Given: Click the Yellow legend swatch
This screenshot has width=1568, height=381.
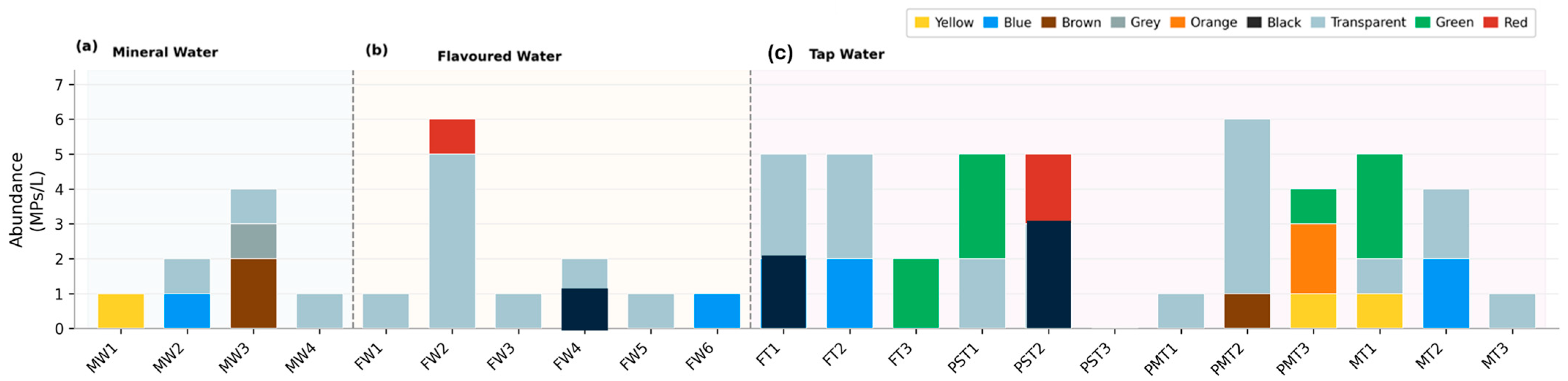Looking at the screenshot, I should pyautogui.click(x=922, y=23).
